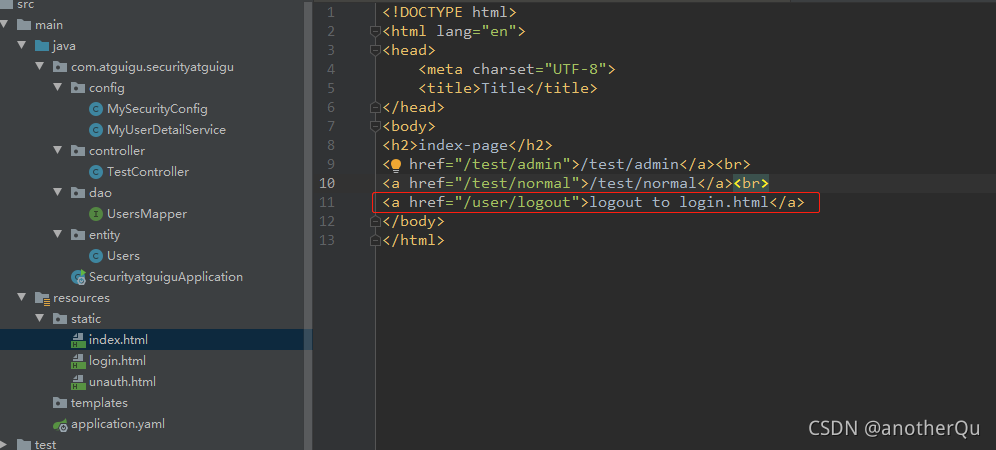Click the SecurityatguiguApplication Spring Boot icon

tap(79, 277)
